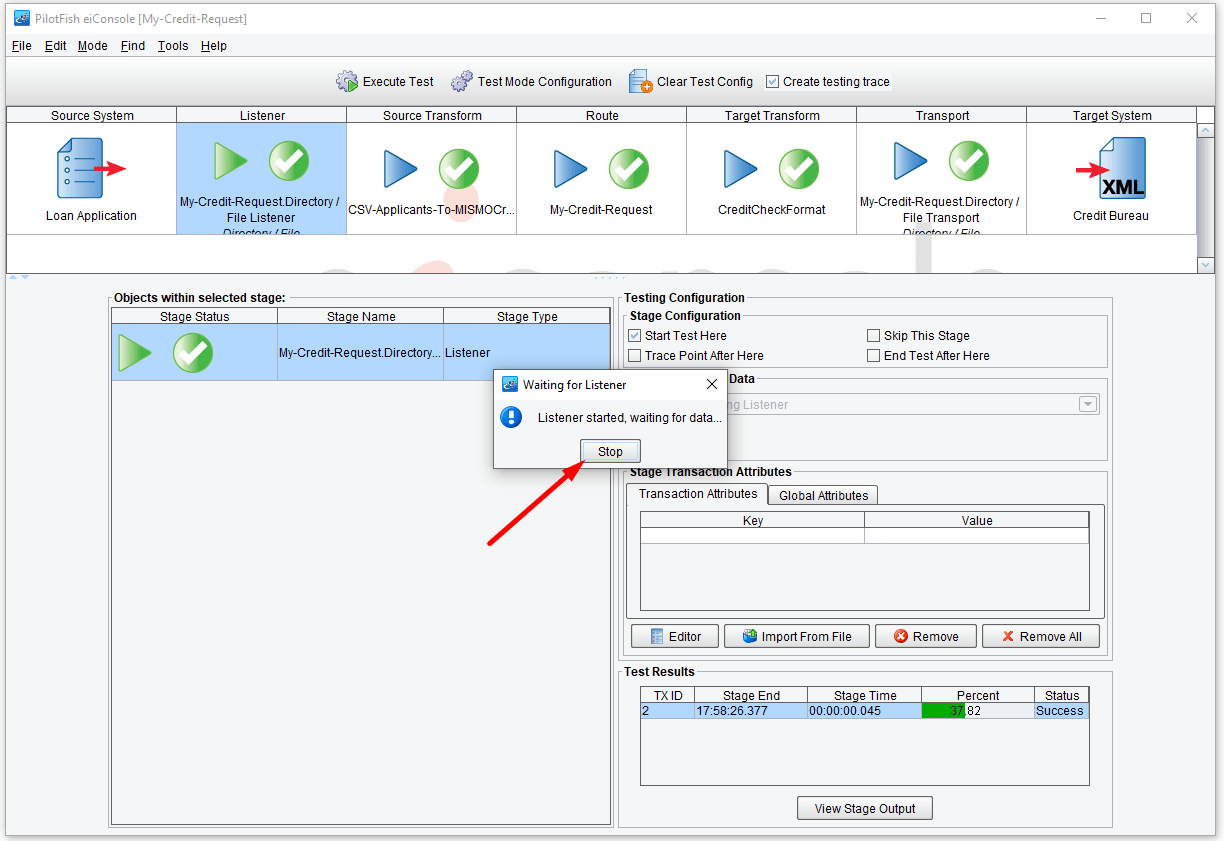The image size is (1224, 841).
Task: Open the Mode menu
Action: point(93,46)
